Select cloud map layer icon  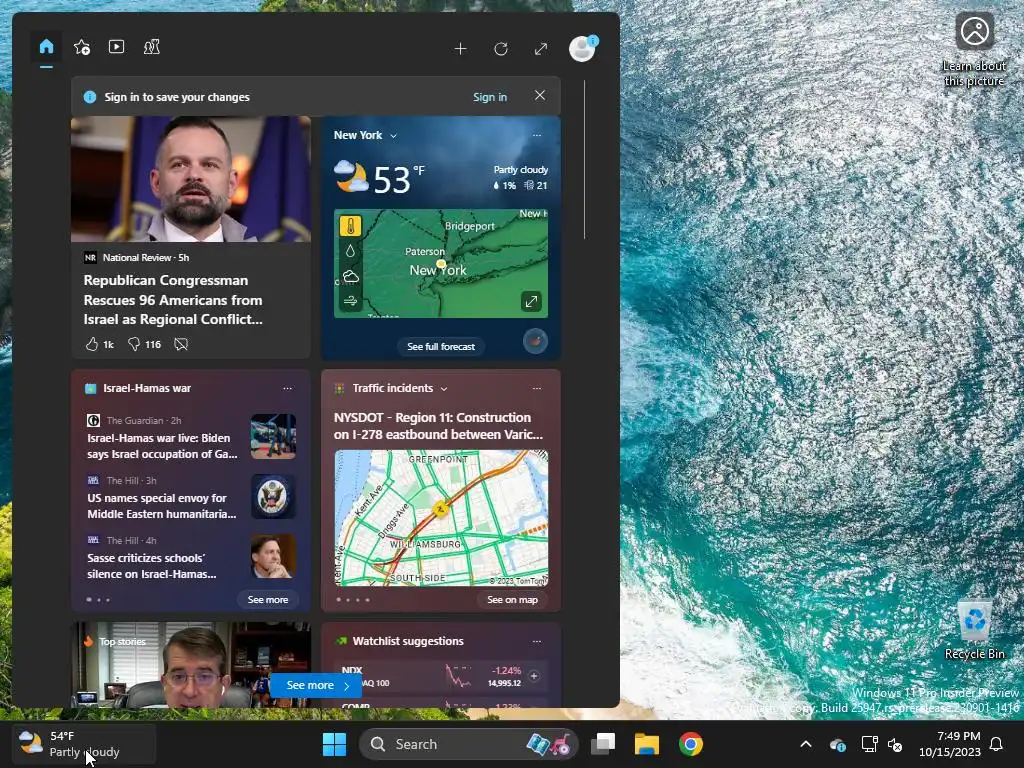click(351, 276)
